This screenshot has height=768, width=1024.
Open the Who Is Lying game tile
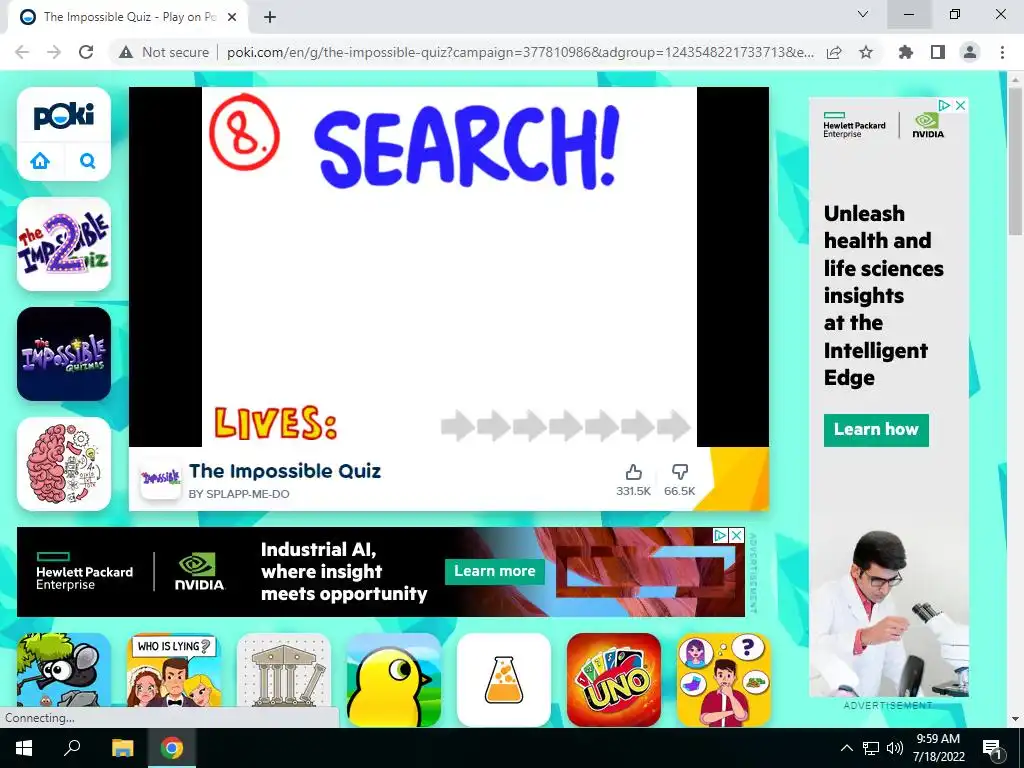tap(174, 679)
